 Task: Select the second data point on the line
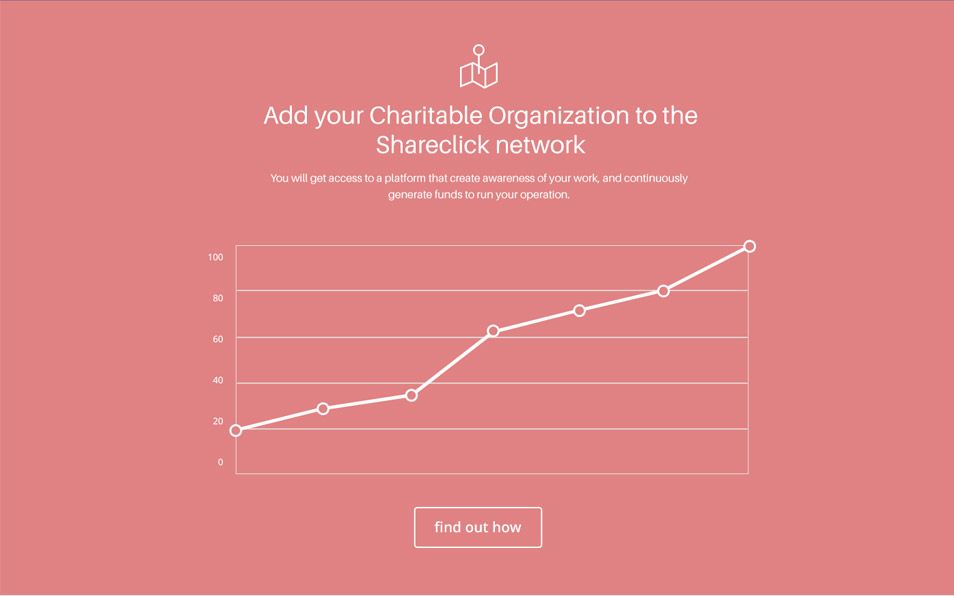tap(323, 409)
